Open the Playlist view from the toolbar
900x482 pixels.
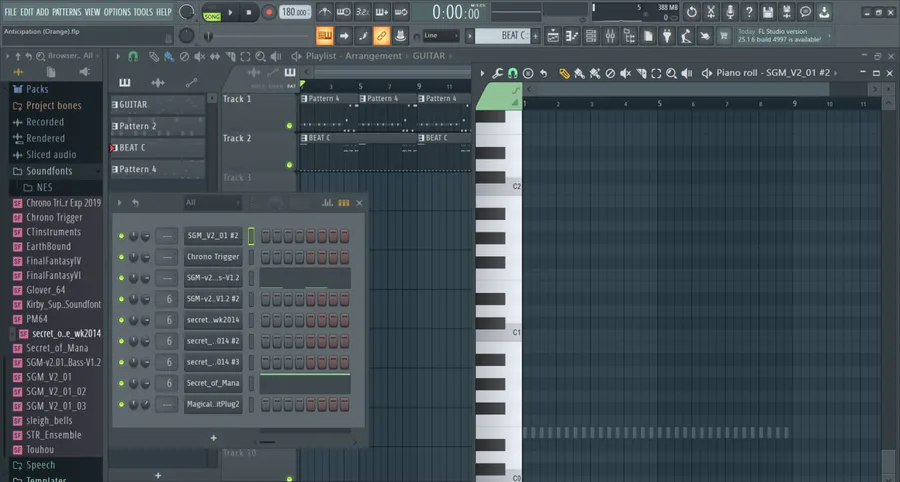[553, 36]
